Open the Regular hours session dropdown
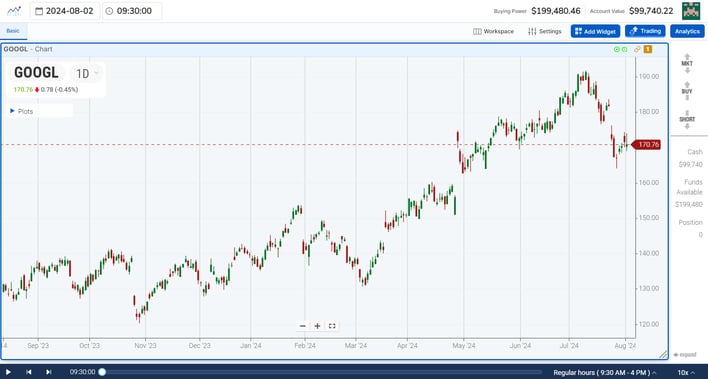 (x=605, y=373)
